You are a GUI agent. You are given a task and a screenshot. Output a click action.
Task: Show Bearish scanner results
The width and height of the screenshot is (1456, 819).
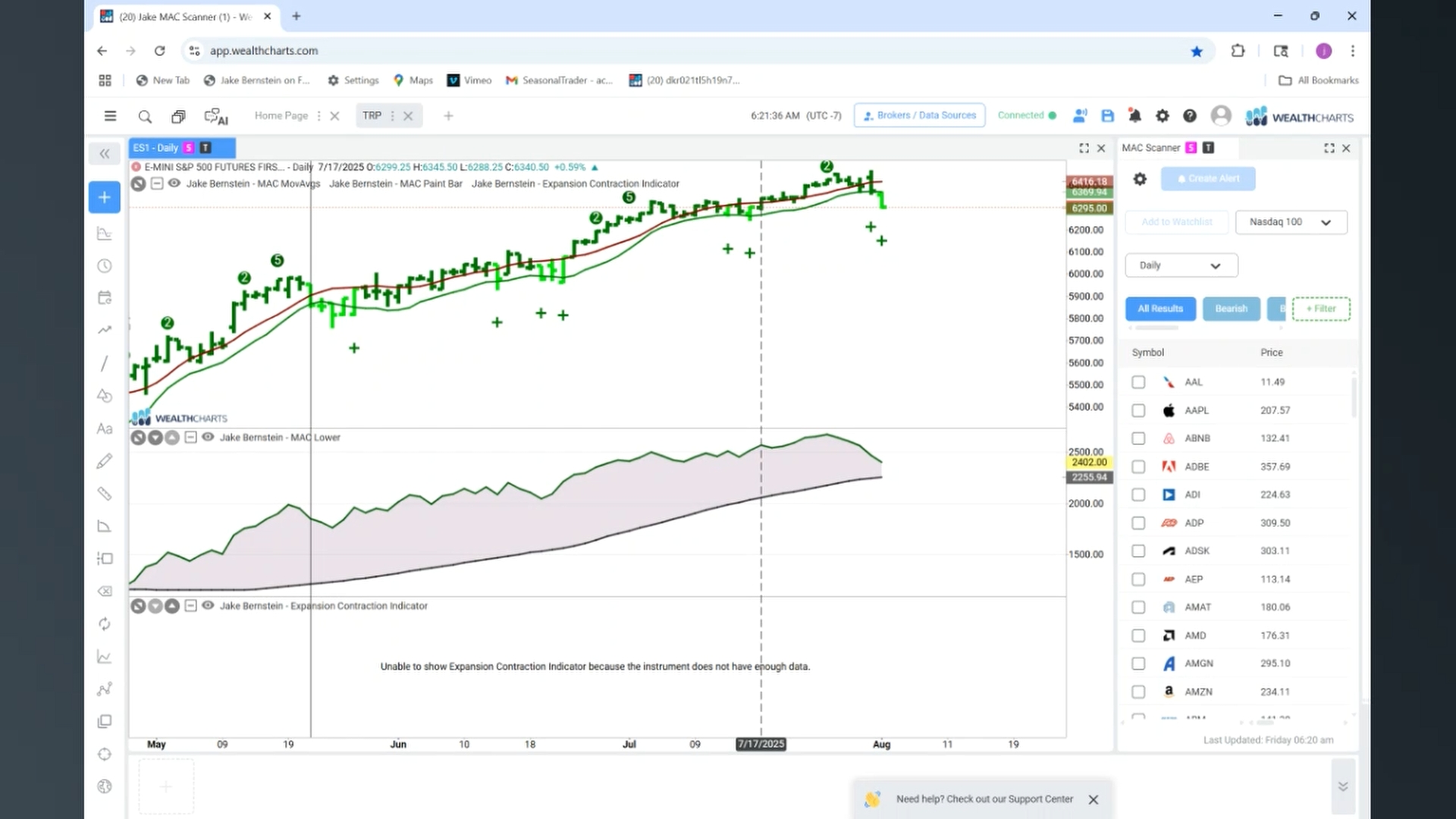pos(1231,309)
